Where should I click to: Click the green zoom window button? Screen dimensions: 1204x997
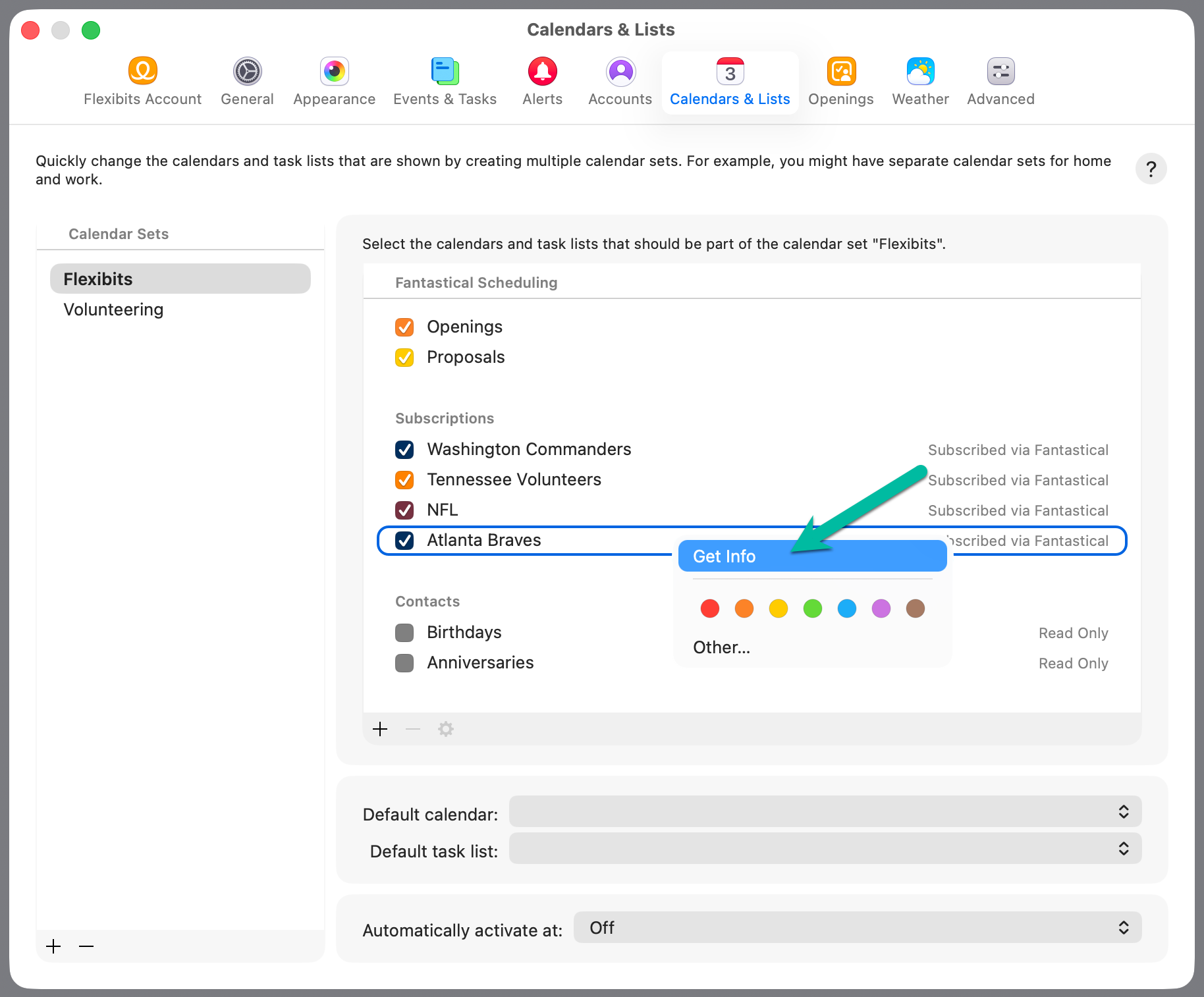[x=91, y=30]
